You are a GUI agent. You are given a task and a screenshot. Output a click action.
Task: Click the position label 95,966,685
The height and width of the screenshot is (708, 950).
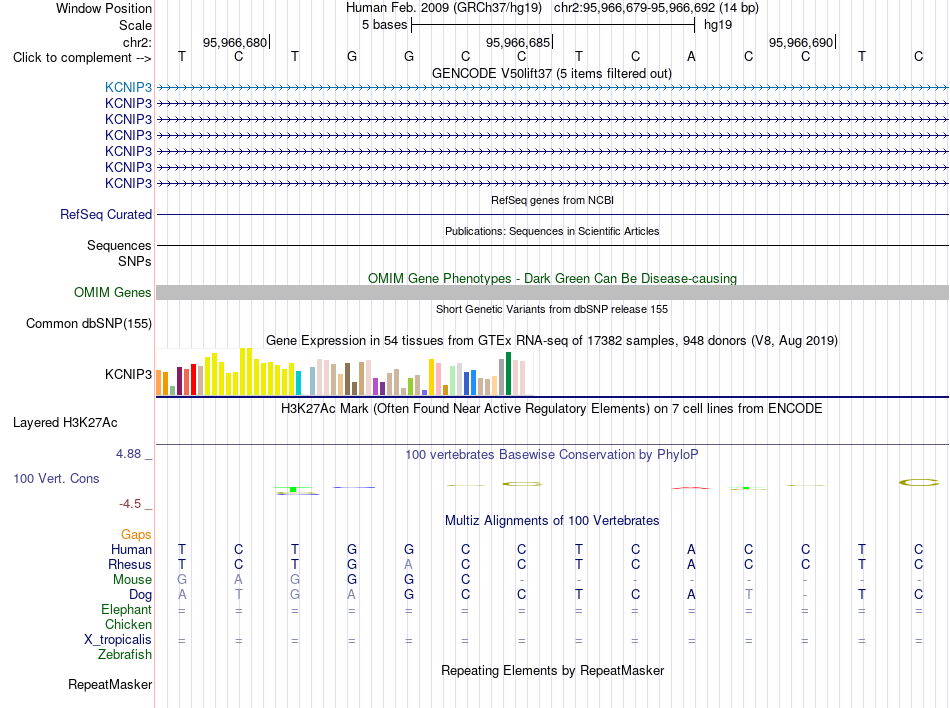click(x=518, y=42)
